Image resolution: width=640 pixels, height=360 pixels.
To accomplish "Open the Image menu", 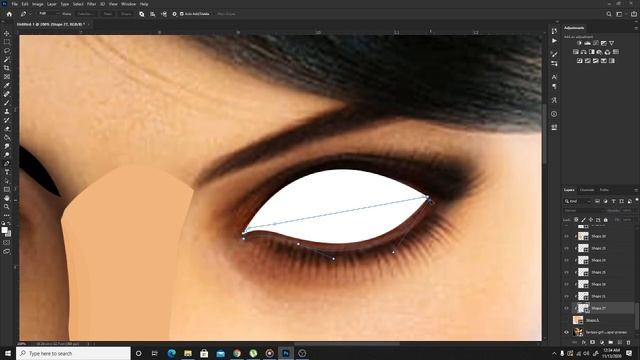I will pyautogui.click(x=38, y=4).
